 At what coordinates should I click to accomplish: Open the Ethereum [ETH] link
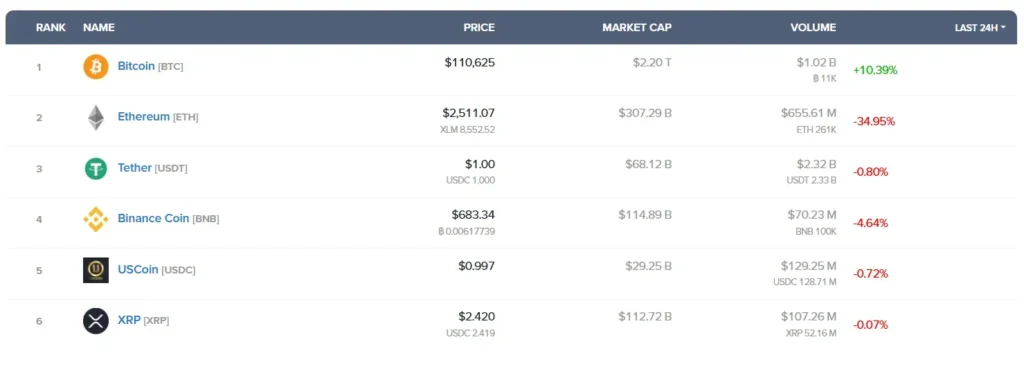[x=158, y=117]
